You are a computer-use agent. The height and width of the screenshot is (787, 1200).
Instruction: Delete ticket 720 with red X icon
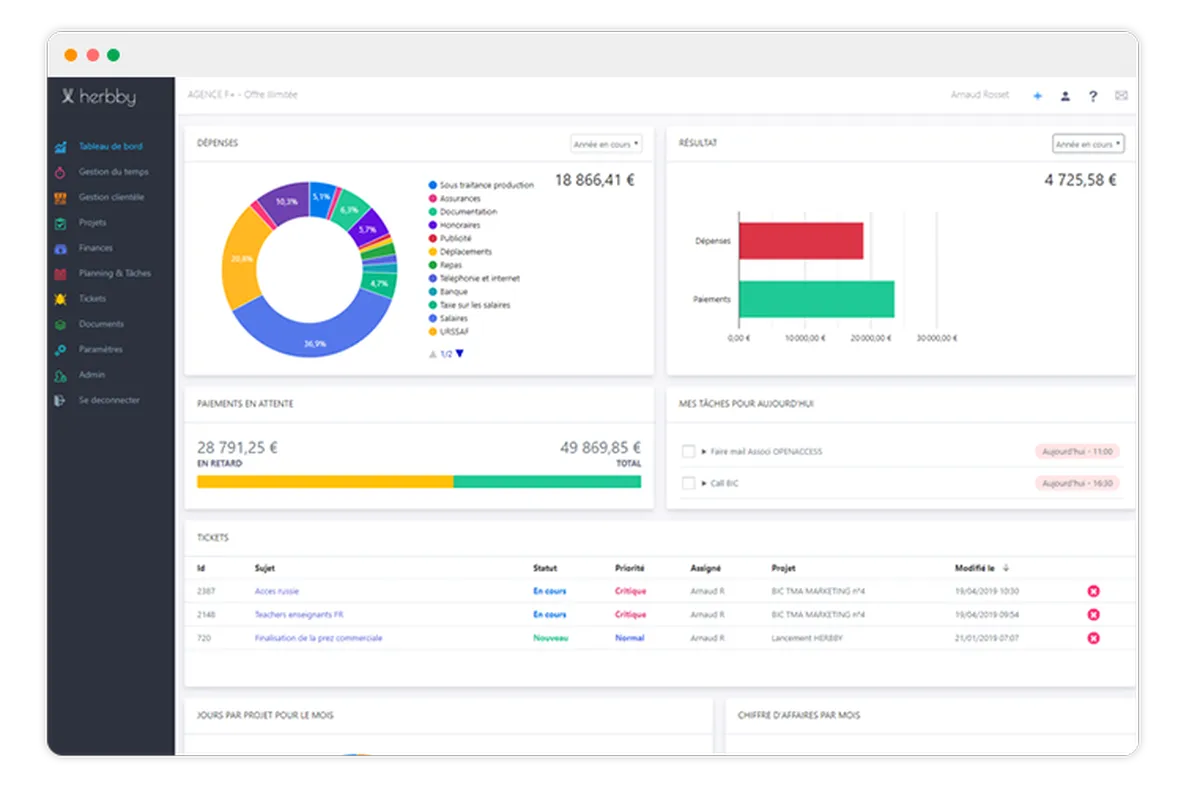coord(1093,638)
